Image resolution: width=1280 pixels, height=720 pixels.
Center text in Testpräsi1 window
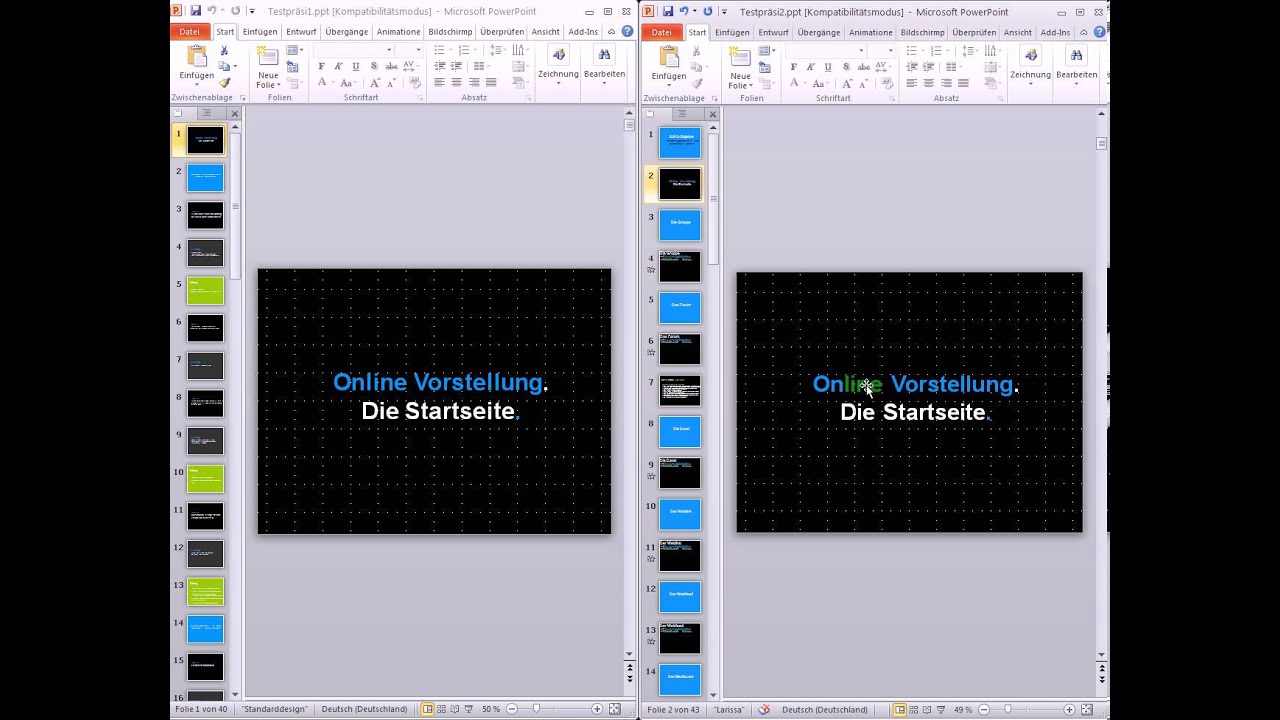(456, 83)
